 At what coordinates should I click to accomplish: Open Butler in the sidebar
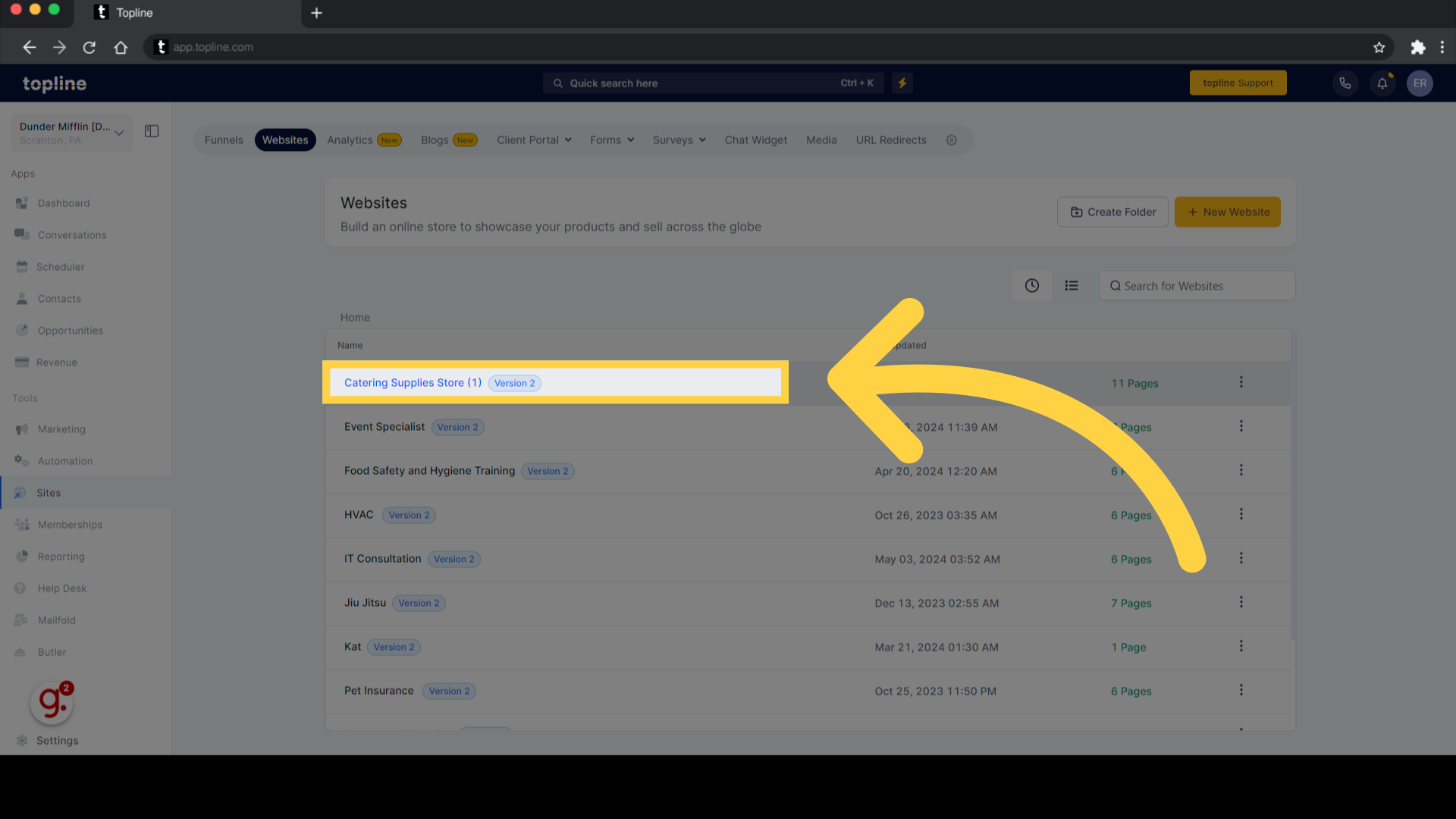coord(52,652)
